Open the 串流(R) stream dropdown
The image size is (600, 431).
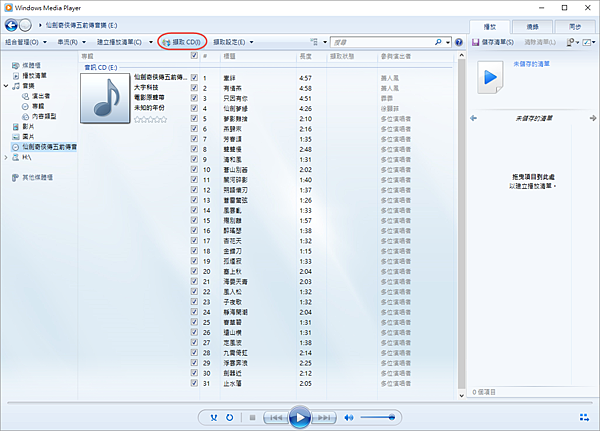72,42
